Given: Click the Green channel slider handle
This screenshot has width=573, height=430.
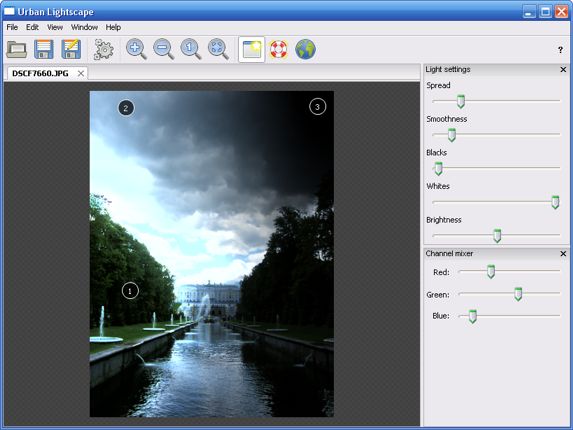Looking at the screenshot, I should click(x=518, y=294).
